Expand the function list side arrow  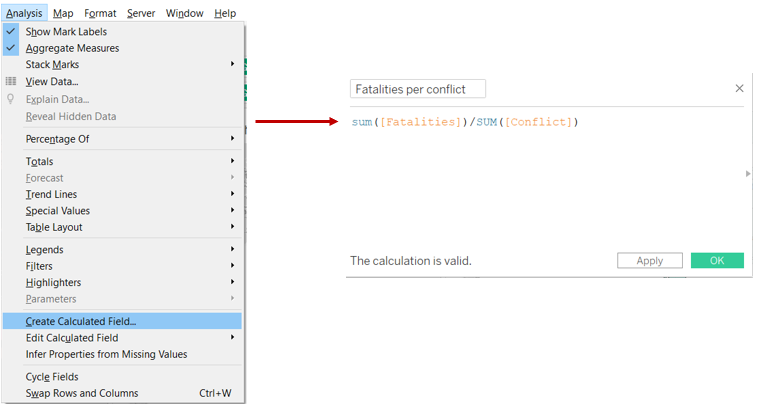[x=748, y=174]
